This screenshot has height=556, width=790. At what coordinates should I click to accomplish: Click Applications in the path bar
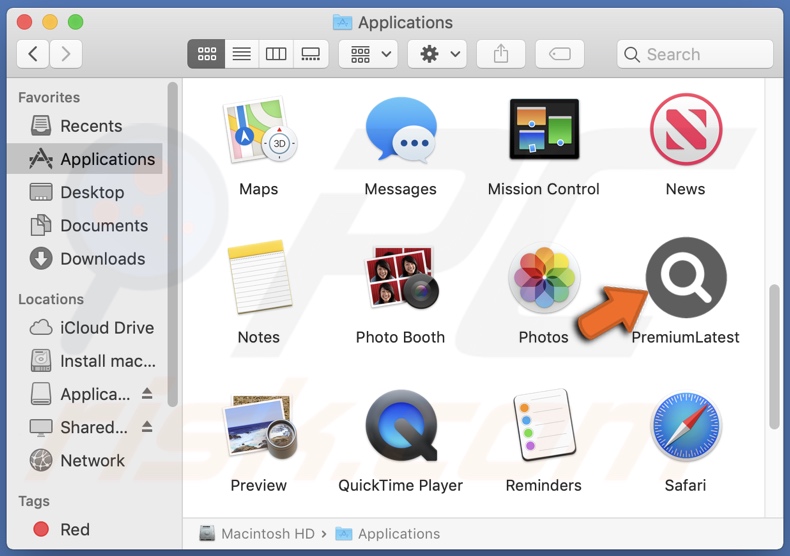[x=388, y=534]
